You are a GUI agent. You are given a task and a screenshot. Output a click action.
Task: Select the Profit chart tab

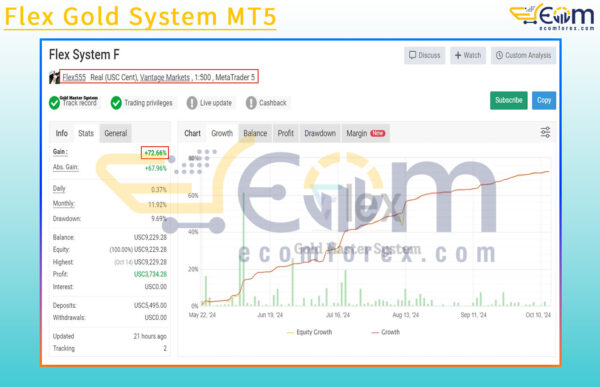pos(285,133)
